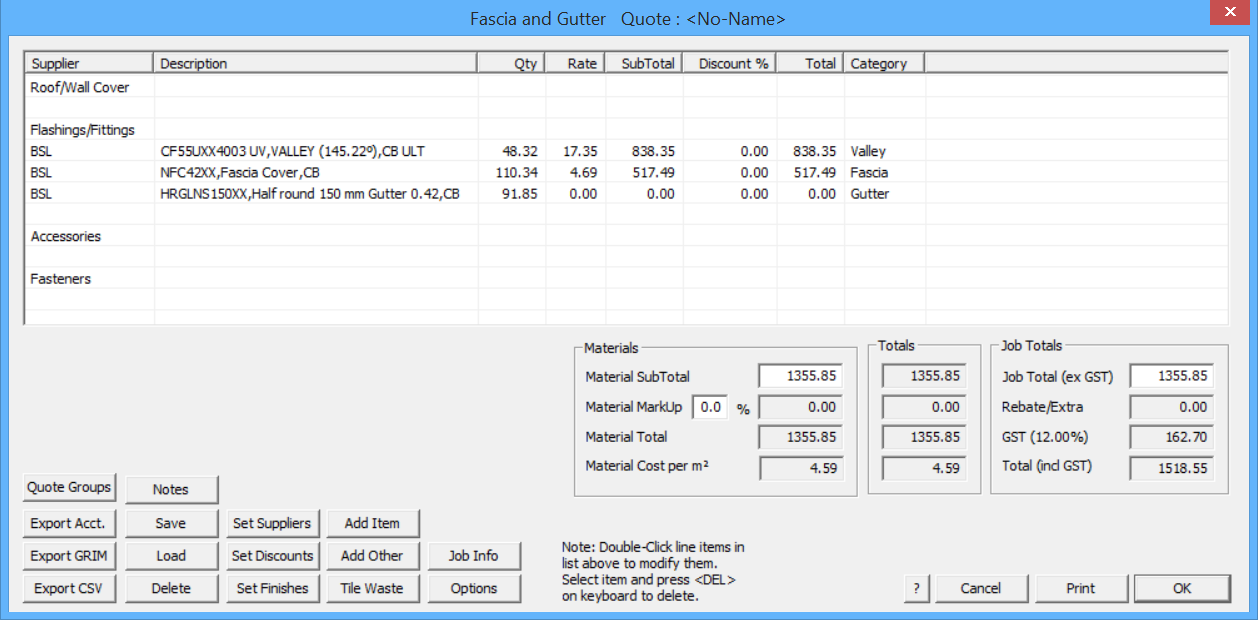Open the Options dialog

click(x=475, y=588)
